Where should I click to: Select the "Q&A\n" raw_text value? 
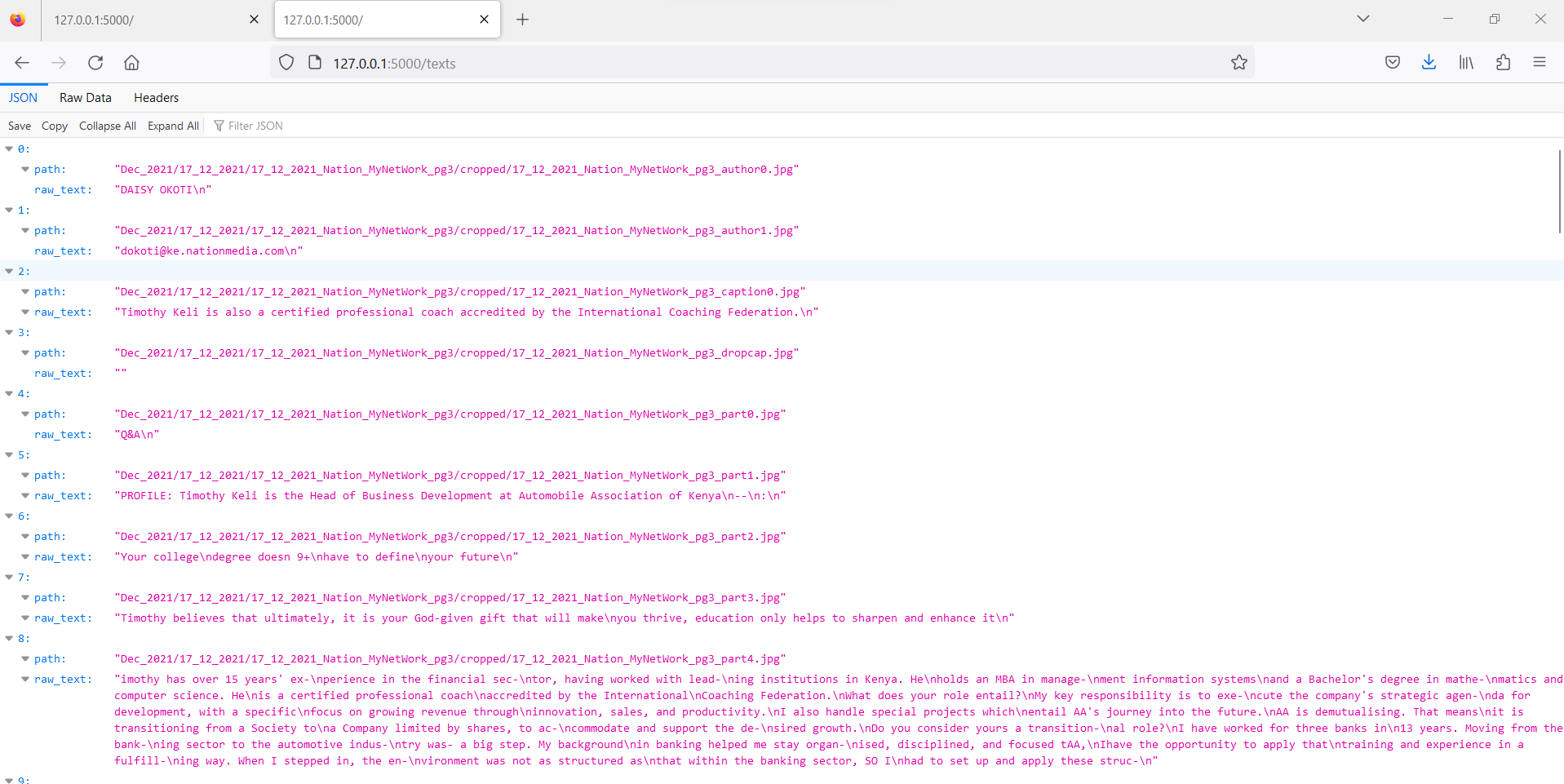coord(137,435)
